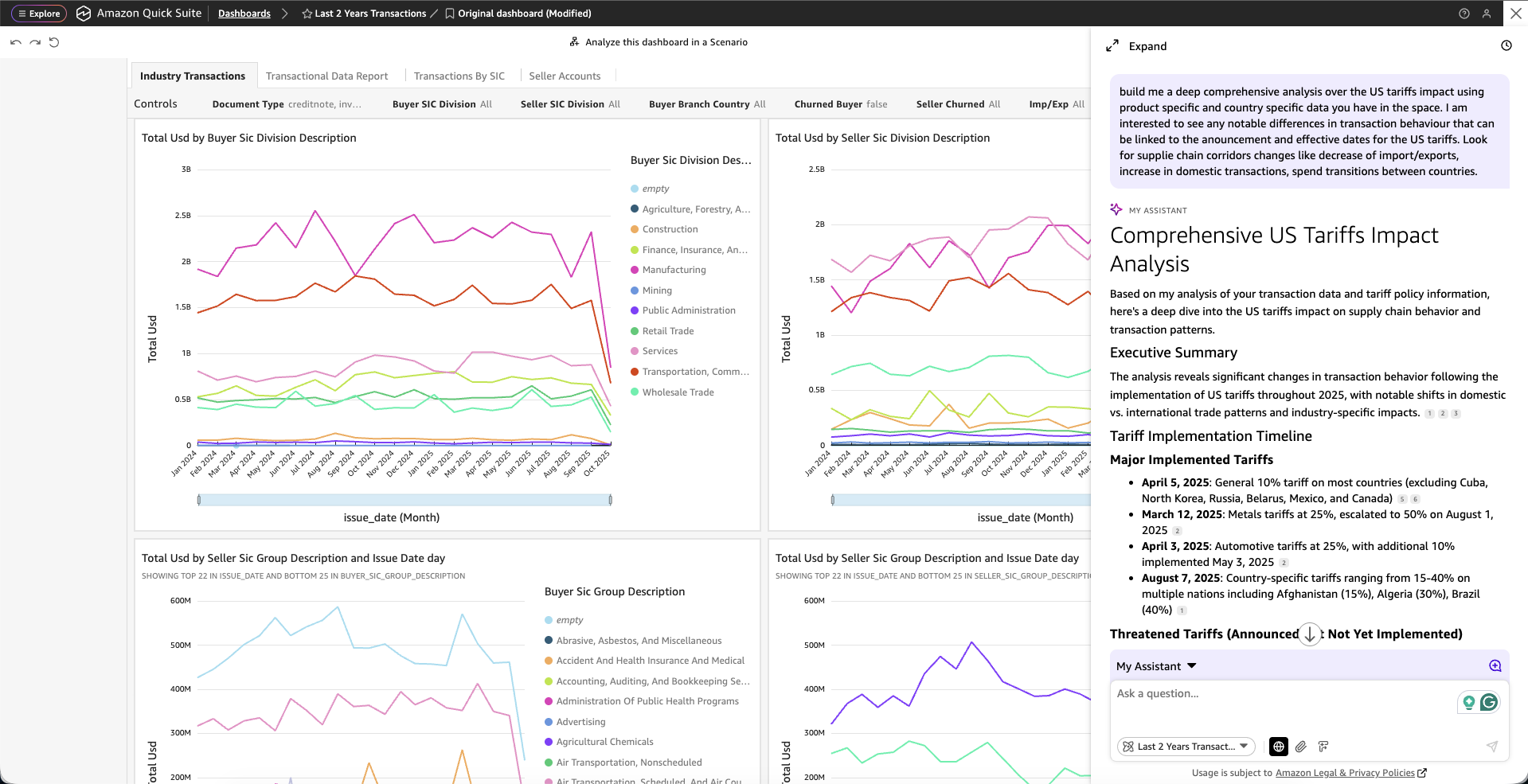Expand the Last 2 Years Transact... source selector

[1185, 747]
